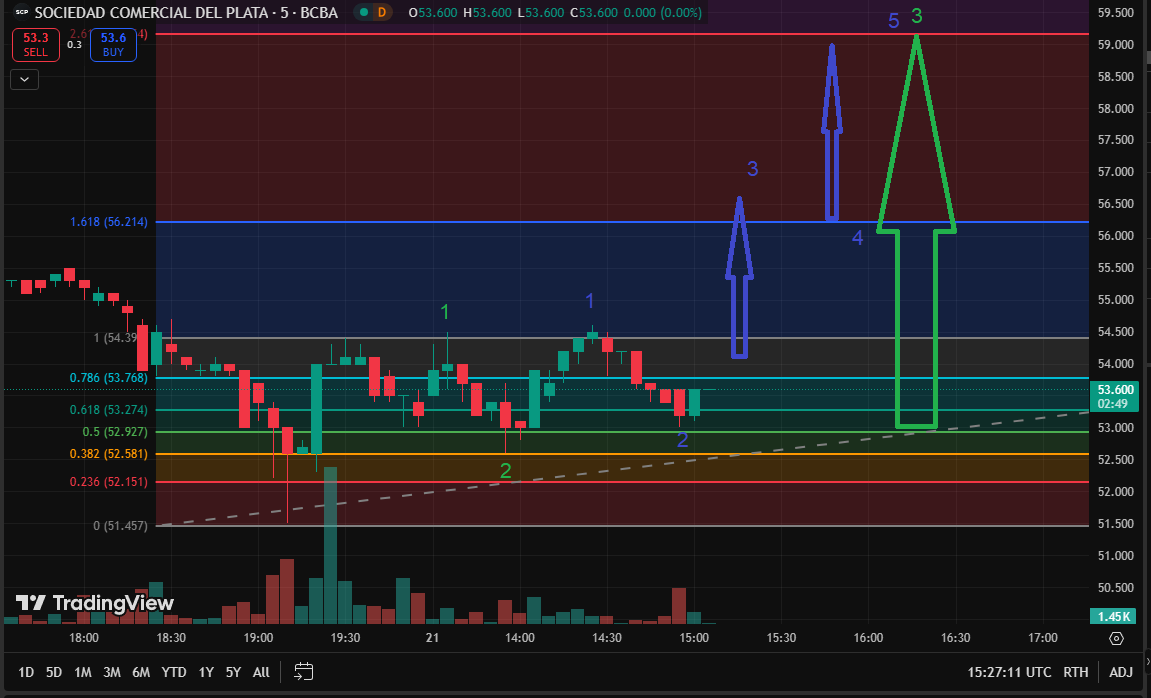The height and width of the screenshot is (698, 1151).
Task: Select the 6M time range
Action: [x=141, y=672]
